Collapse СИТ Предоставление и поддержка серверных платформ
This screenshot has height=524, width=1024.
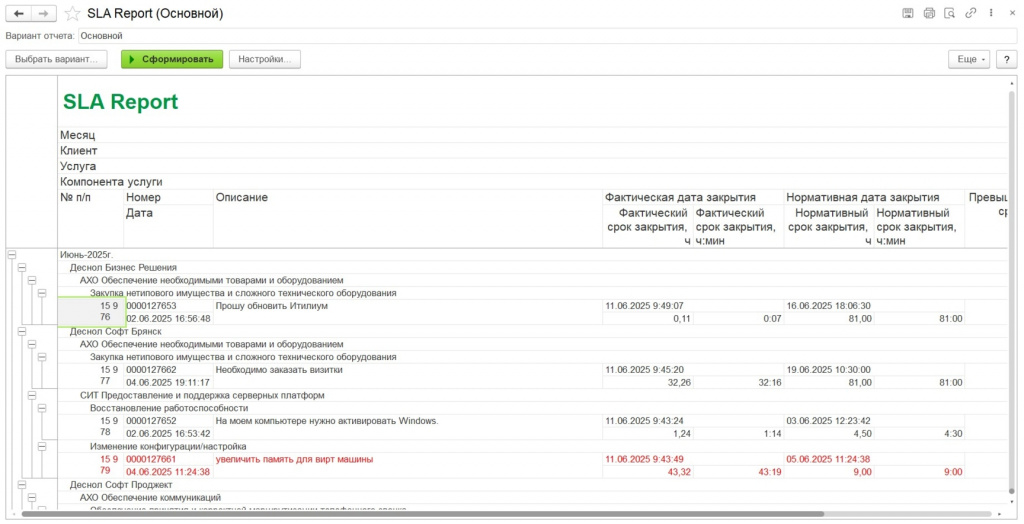(x=32, y=395)
